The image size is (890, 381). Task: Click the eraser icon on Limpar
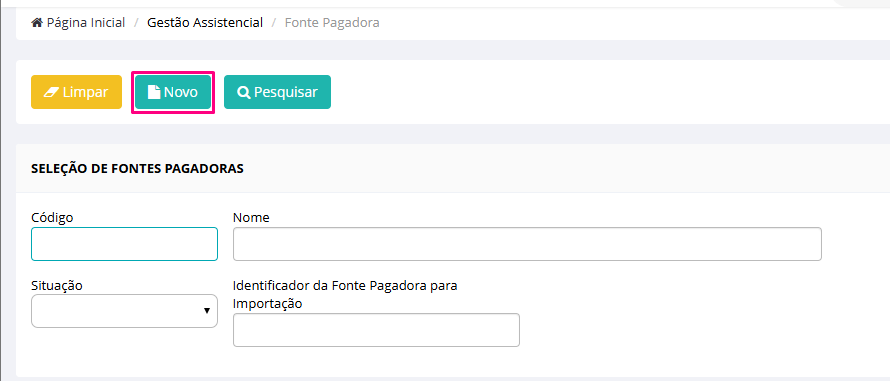point(51,92)
